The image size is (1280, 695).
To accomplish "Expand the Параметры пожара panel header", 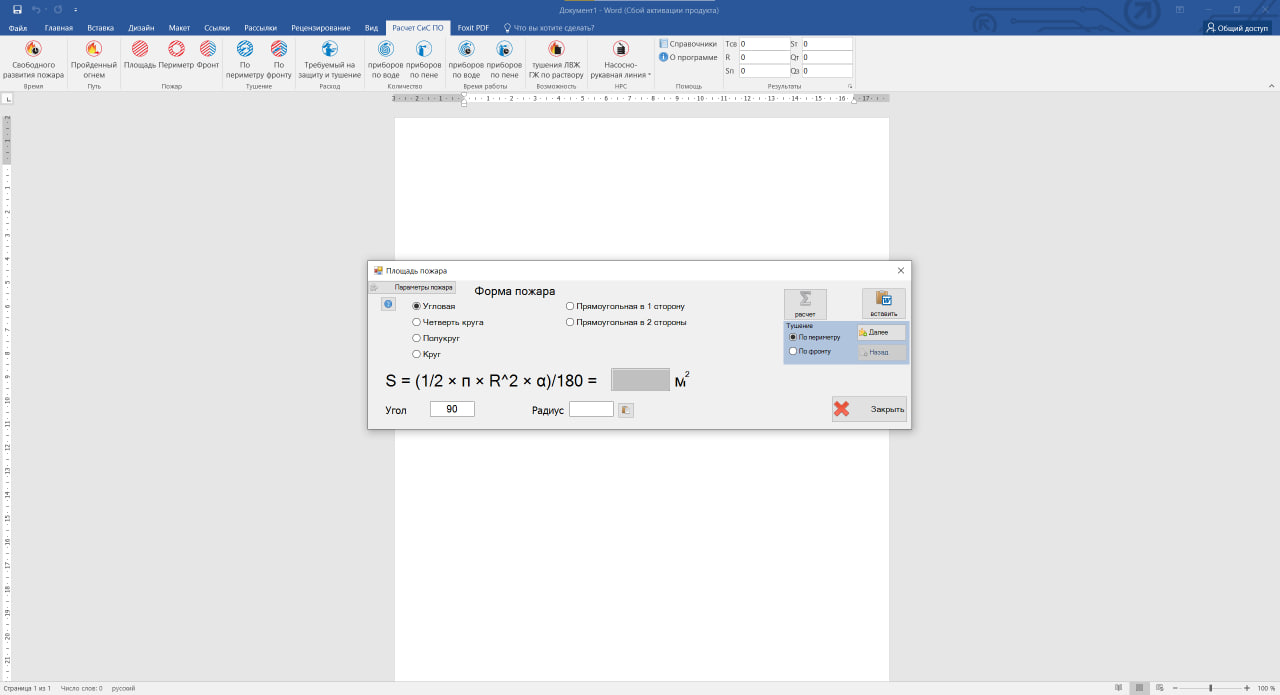I will [x=412, y=287].
